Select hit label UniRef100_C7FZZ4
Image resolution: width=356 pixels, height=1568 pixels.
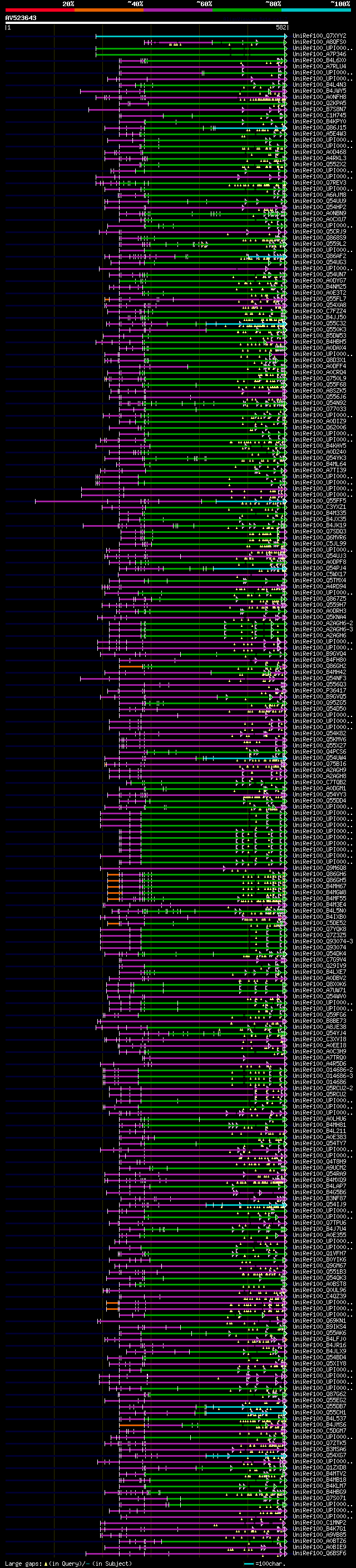coord(319,311)
